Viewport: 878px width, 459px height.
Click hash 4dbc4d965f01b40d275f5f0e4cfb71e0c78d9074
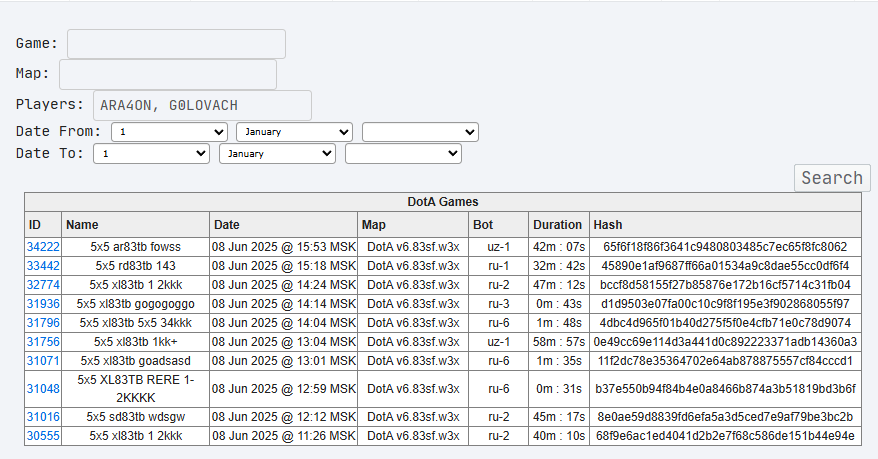pos(725,323)
